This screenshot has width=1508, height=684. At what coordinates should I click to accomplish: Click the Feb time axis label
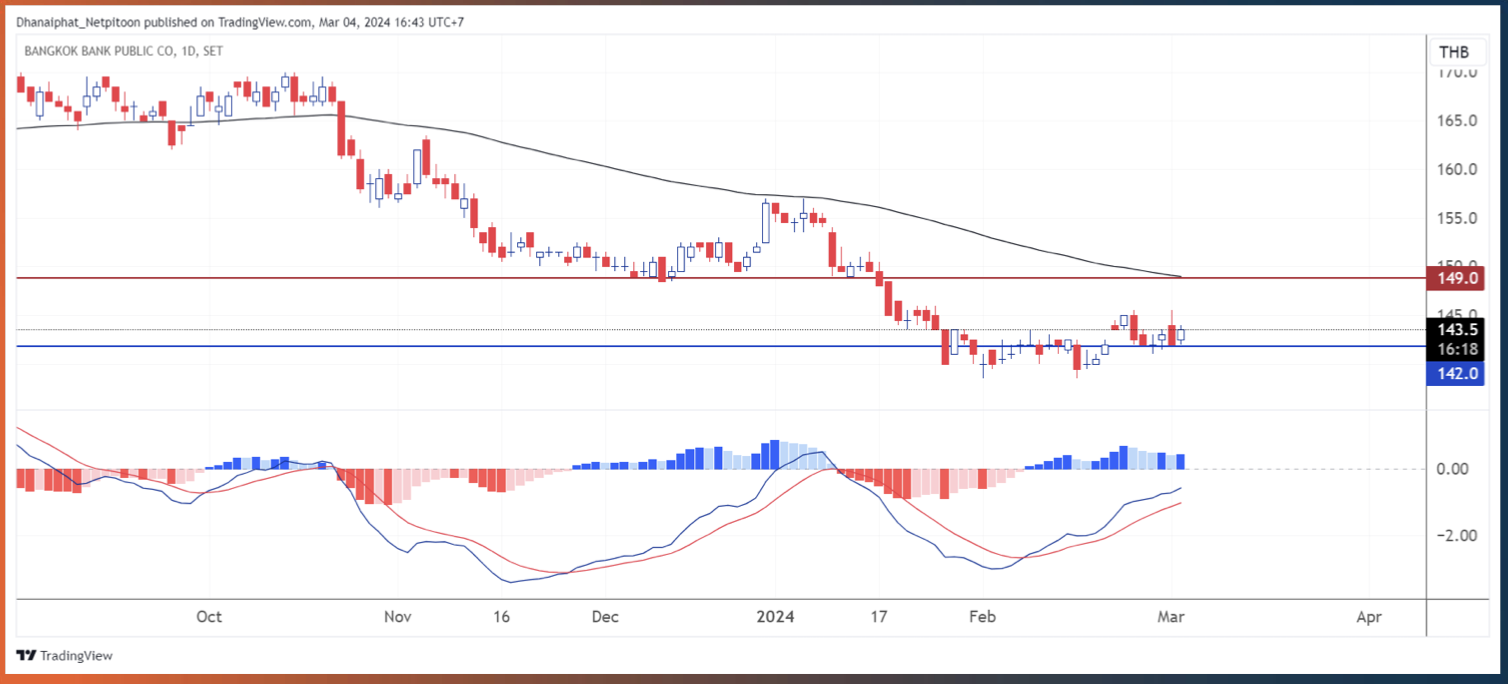click(x=984, y=616)
